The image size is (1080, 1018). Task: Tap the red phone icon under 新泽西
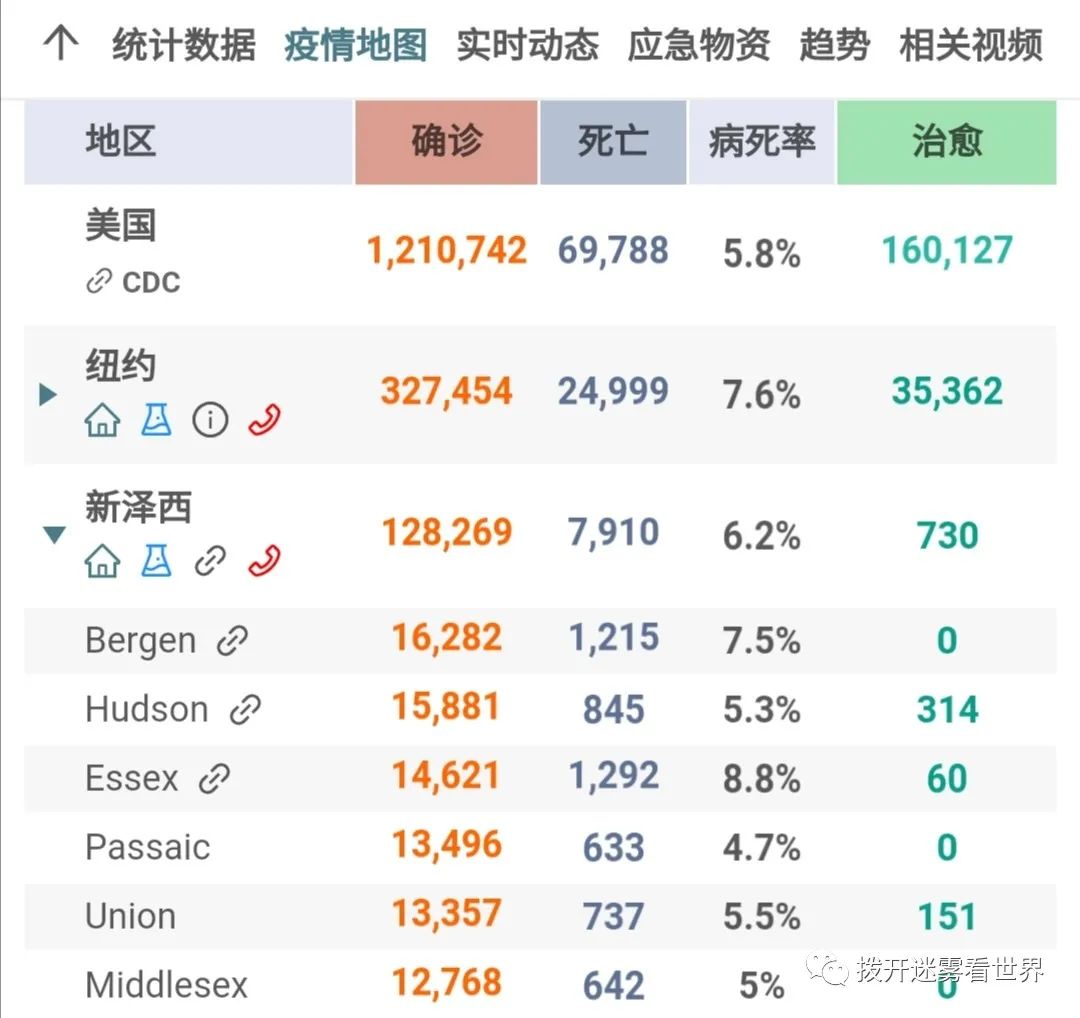click(264, 562)
